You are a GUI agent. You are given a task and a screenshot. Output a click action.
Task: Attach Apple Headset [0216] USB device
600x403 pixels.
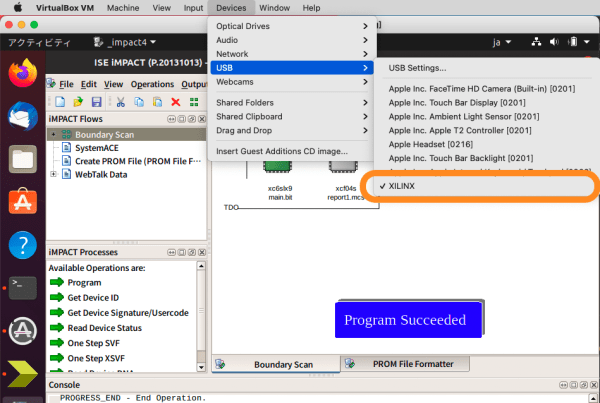tap(430, 144)
